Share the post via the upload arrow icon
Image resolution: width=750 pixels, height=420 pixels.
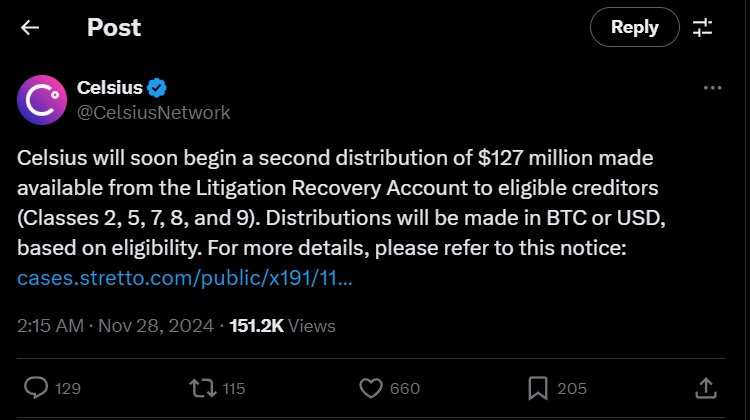pos(704,387)
